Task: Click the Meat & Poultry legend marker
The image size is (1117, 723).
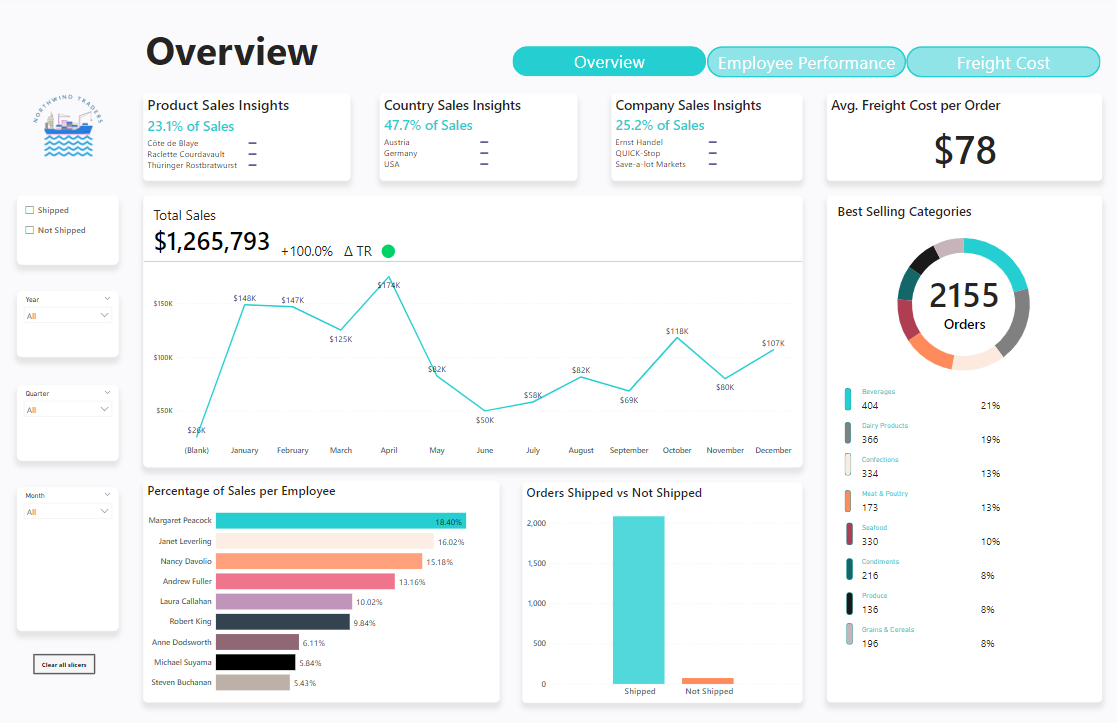Action: click(x=848, y=501)
